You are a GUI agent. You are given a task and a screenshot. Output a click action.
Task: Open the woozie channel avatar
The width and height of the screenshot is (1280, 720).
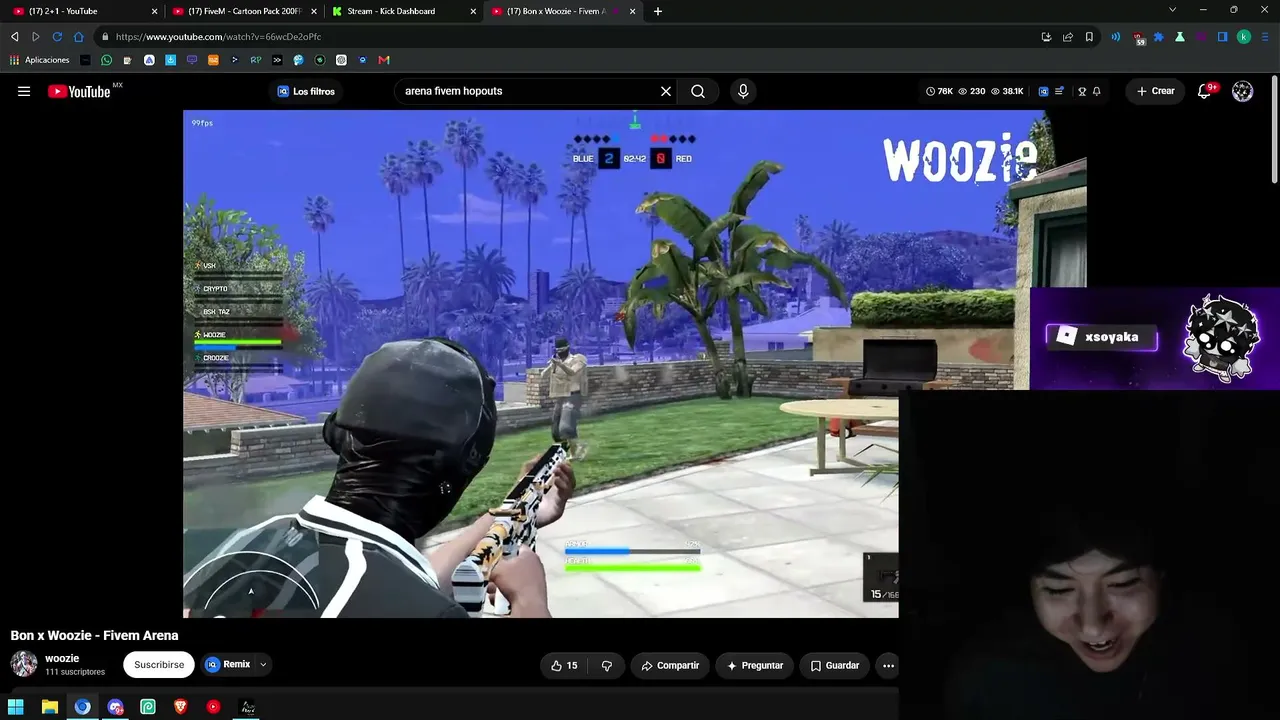[x=24, y=664]
